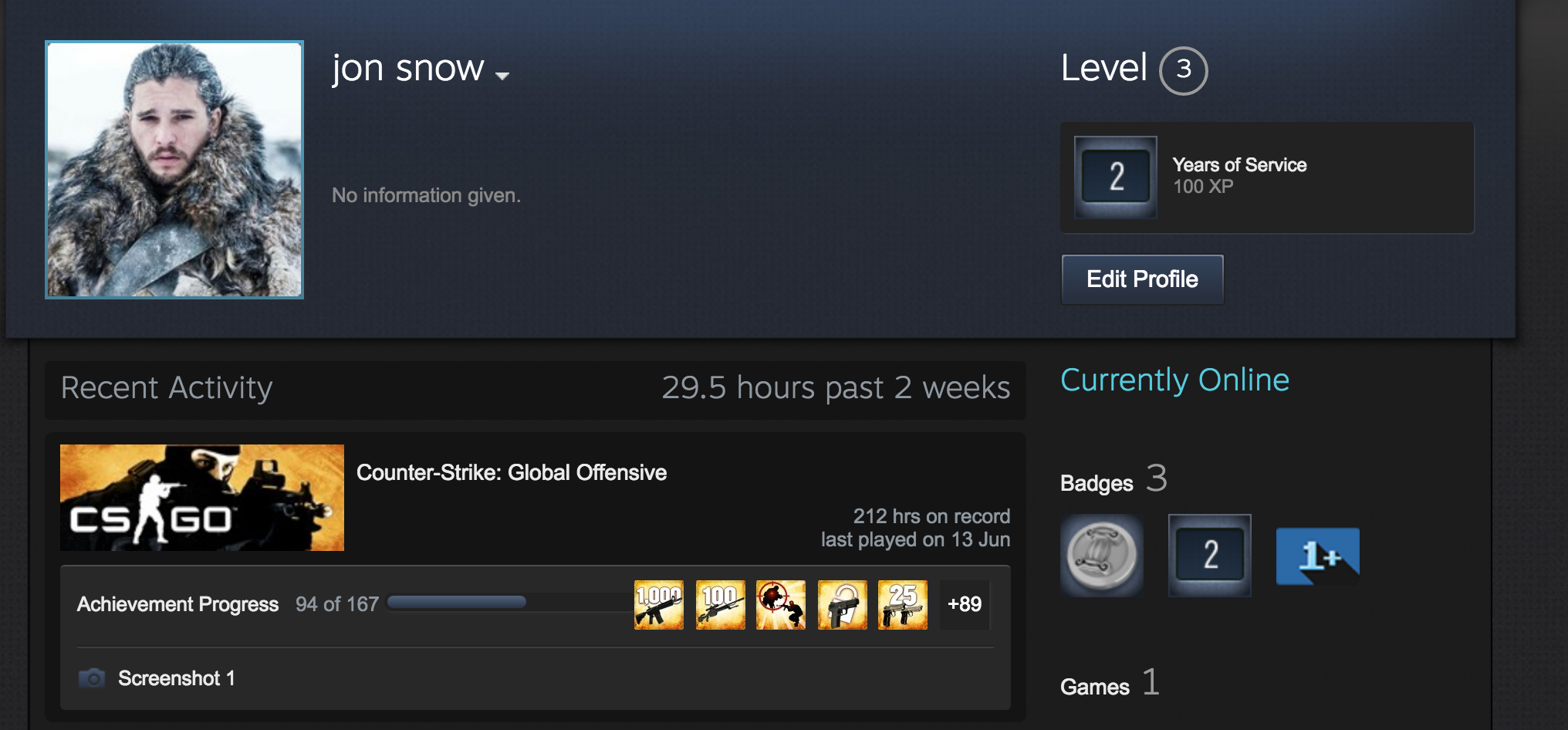Click the level 3 circle badge

[1184, 71]
